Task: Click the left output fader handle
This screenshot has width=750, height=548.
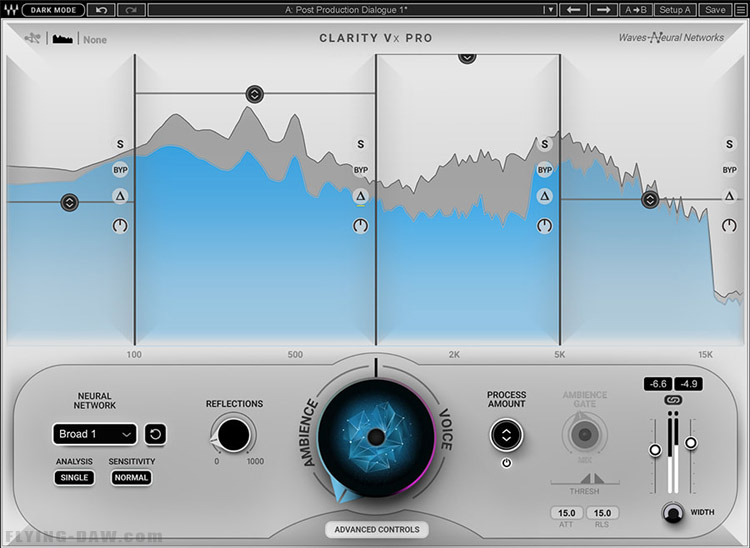Action: 655,450
